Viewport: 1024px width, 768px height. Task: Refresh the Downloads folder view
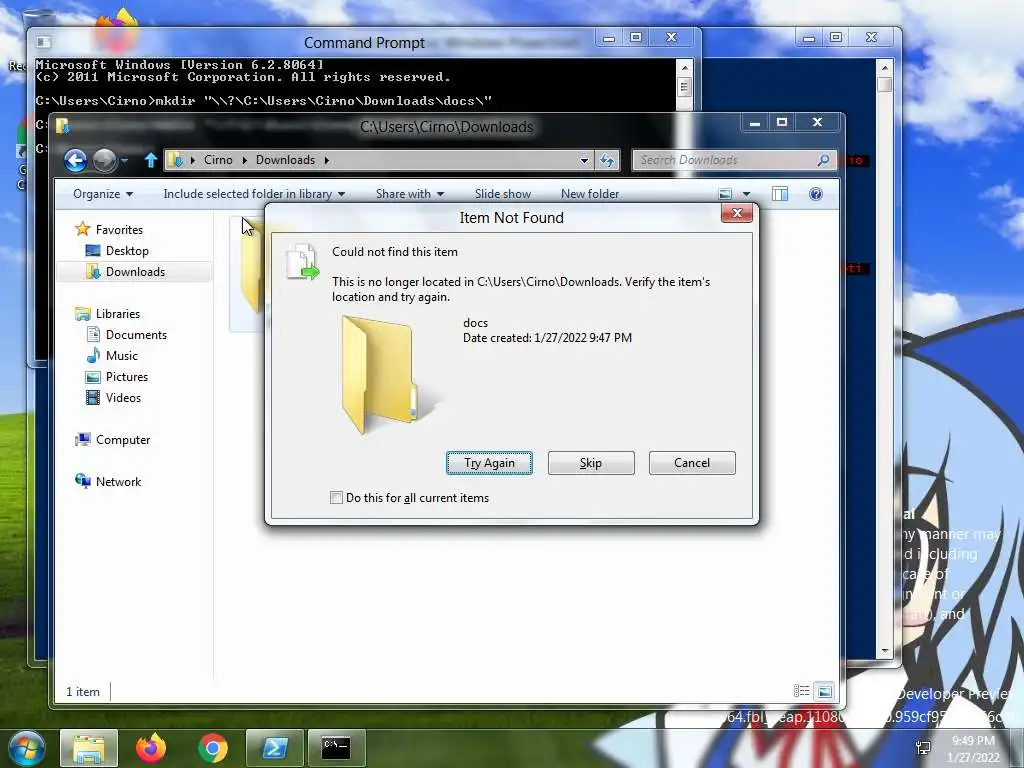(607, 160)
